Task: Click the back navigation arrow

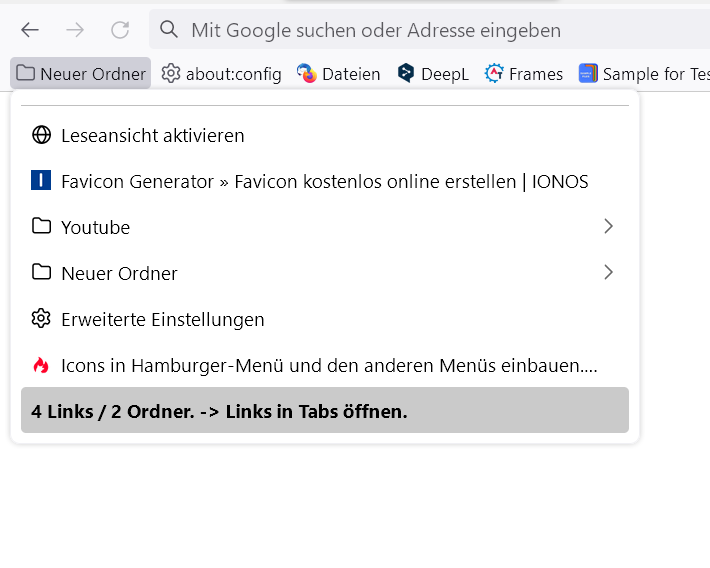Action: click(x=30, y=30)
